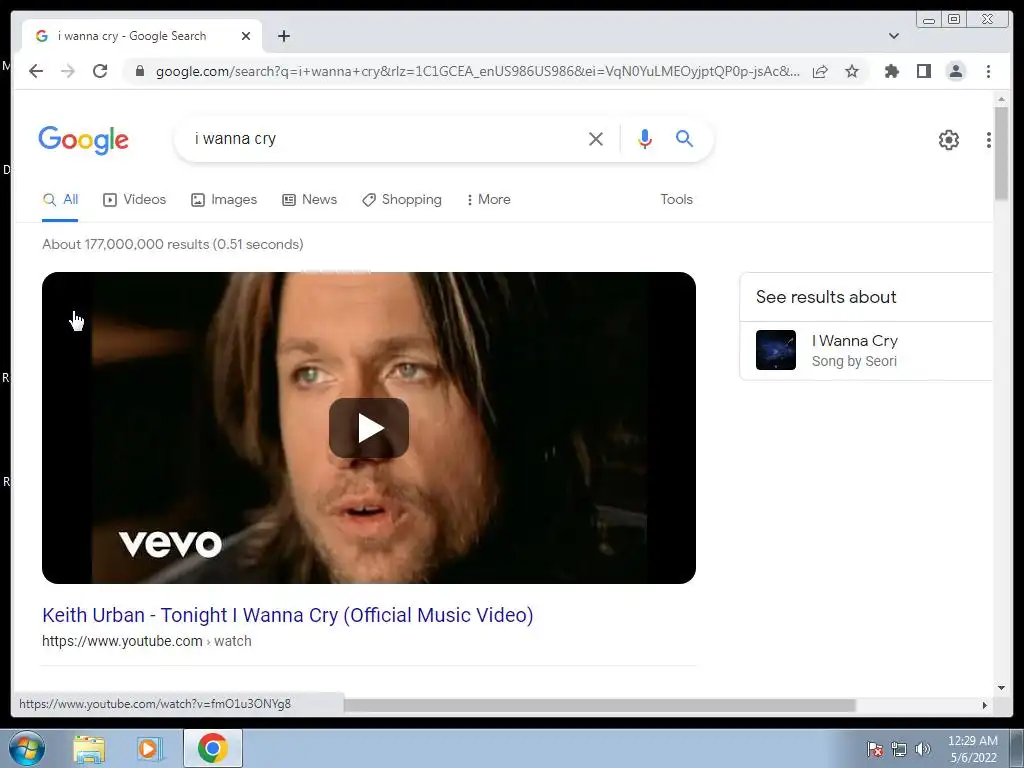
Task: Switch to the Shopping tab
Action: (x=402, y=200)
